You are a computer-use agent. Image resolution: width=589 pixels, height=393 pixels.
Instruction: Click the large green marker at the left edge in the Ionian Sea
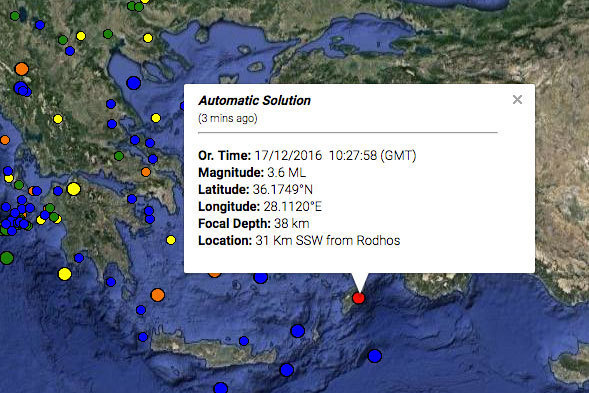pyautogui.click(x=7, y=258)
